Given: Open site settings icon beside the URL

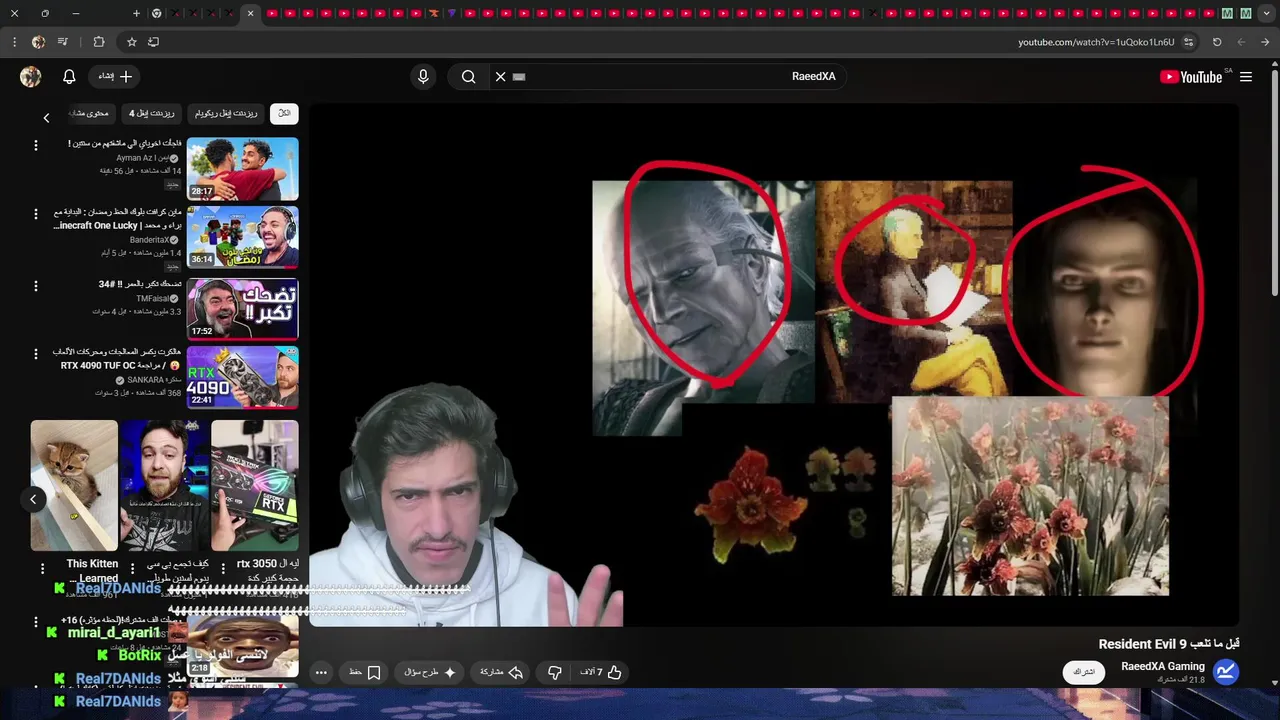Looking at the screenshot, I should [1188, 42].
